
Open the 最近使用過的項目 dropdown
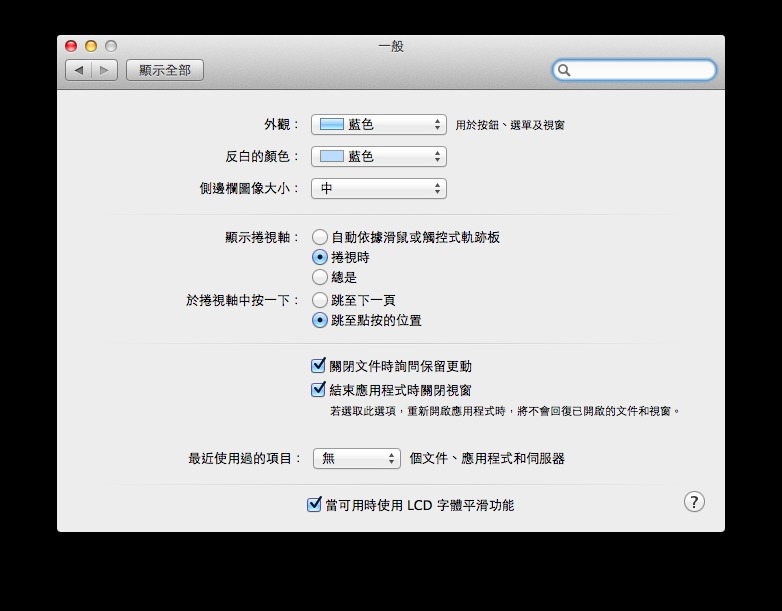[357, 458]
